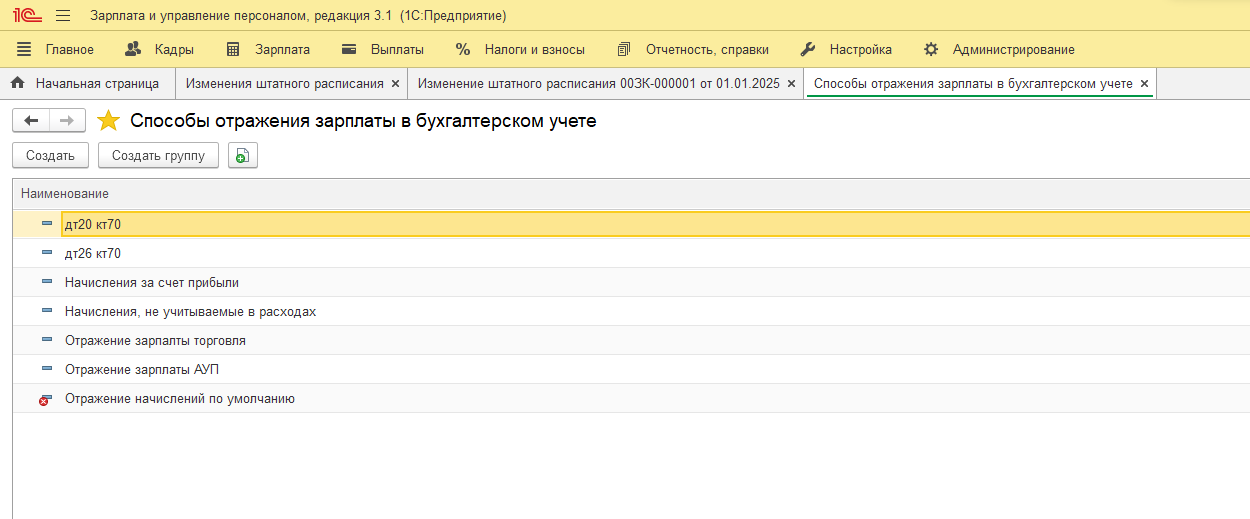Click the copy-item icon next to Создать группу
Viewport: 1250px width, 519px height.
242,156
